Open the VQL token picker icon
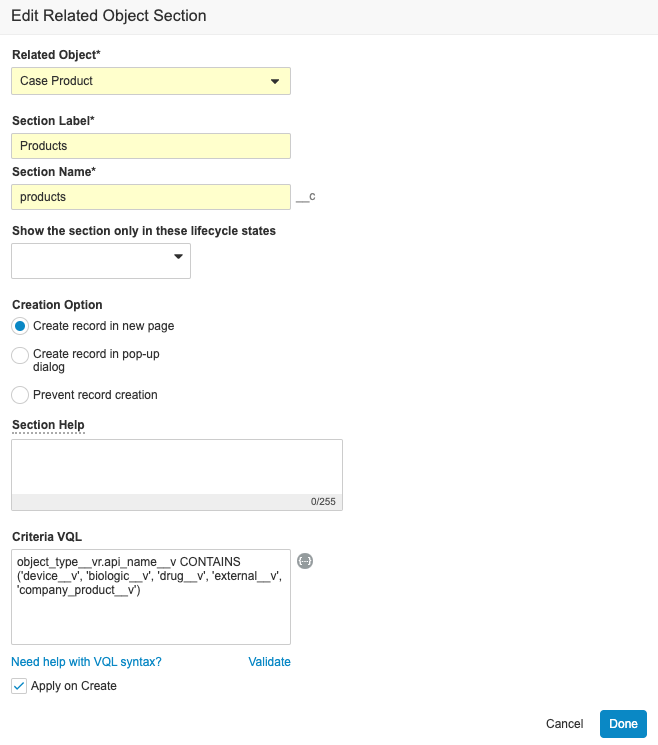The image size is (658, 745). click(305, 561)
